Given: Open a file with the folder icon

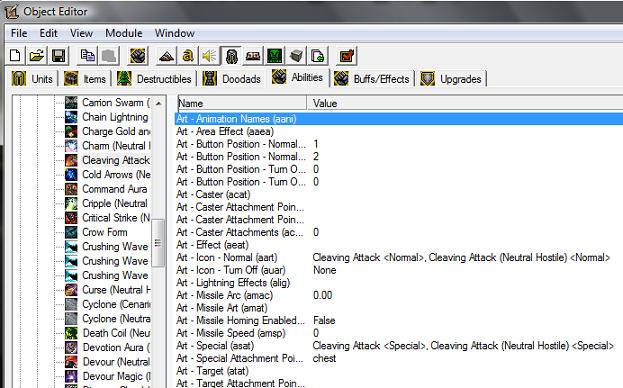Looking at the screenshot, I should tap(37, 56).
